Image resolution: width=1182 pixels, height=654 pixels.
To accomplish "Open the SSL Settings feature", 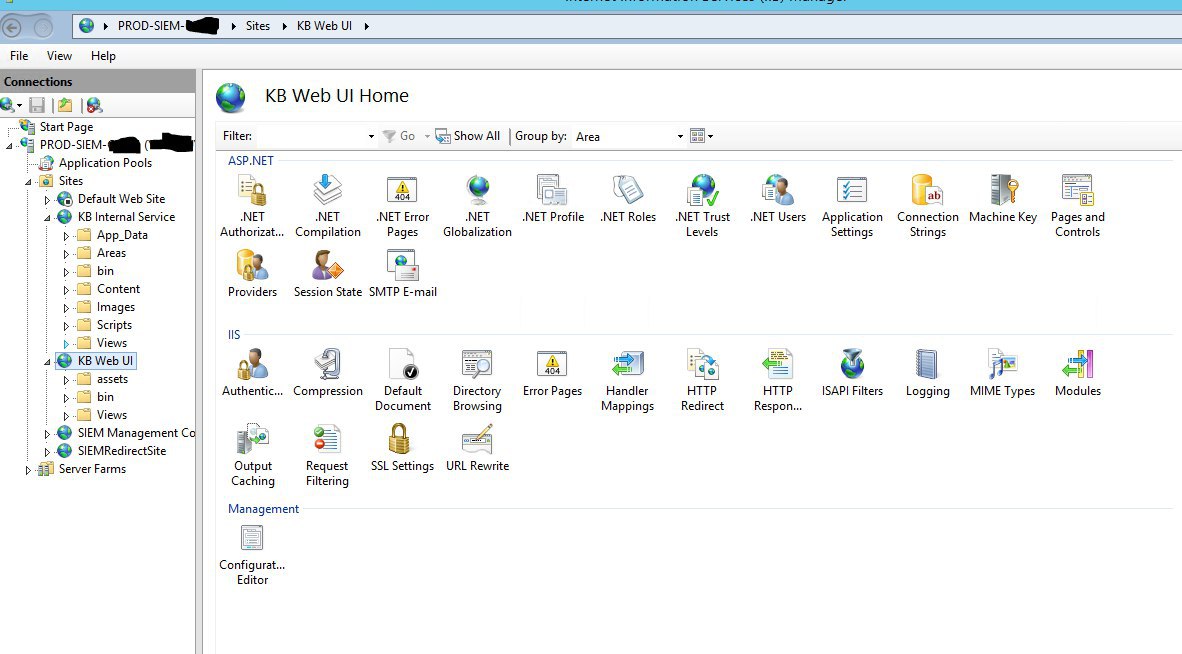I will coord(403,448).
